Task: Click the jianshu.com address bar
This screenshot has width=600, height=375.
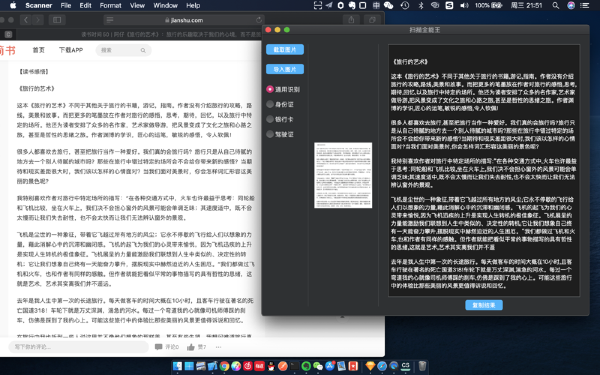Action: tap(184, 20)
